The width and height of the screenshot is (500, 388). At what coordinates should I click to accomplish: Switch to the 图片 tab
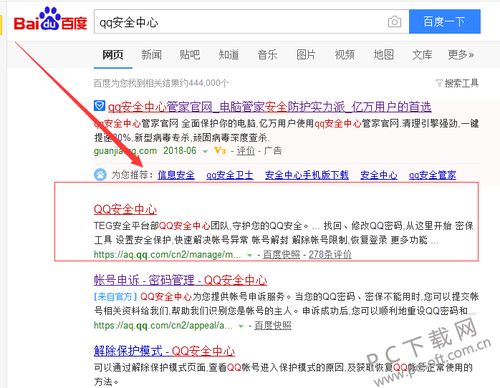coord(306,54)
